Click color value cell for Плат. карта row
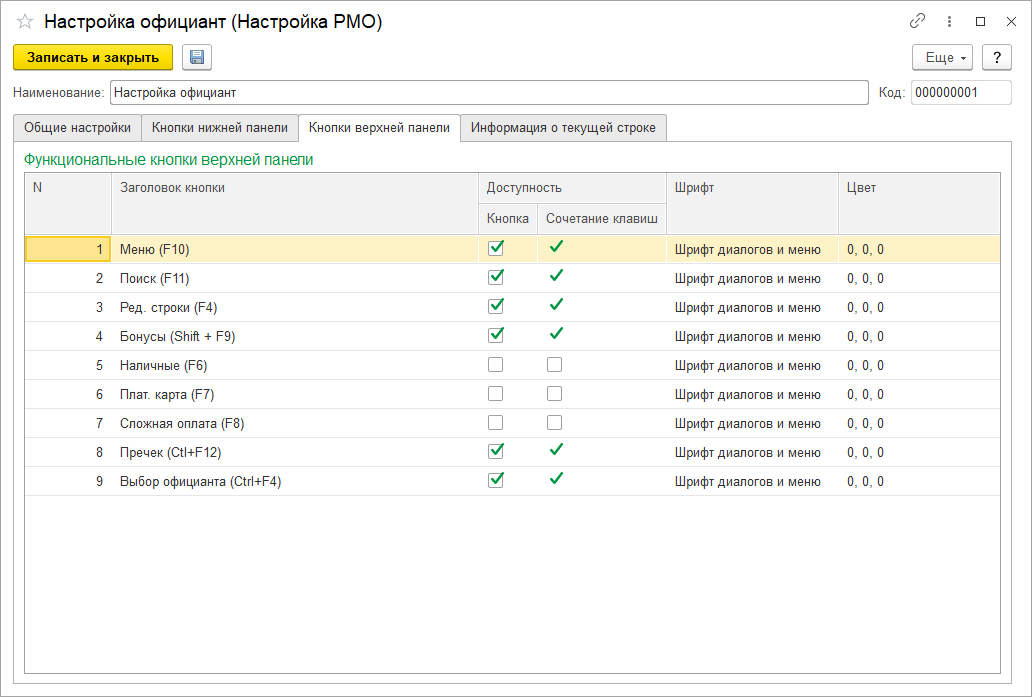This screenshot has width=1032, height=697. click(x=865, y=394)
